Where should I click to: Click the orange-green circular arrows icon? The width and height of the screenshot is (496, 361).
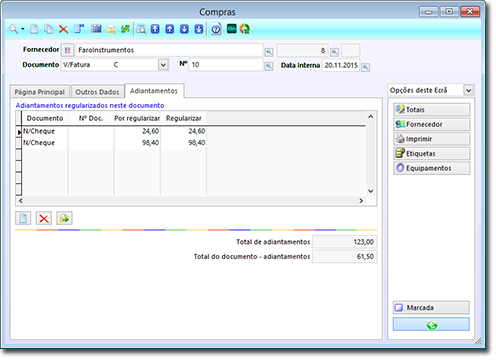point(245,29)
